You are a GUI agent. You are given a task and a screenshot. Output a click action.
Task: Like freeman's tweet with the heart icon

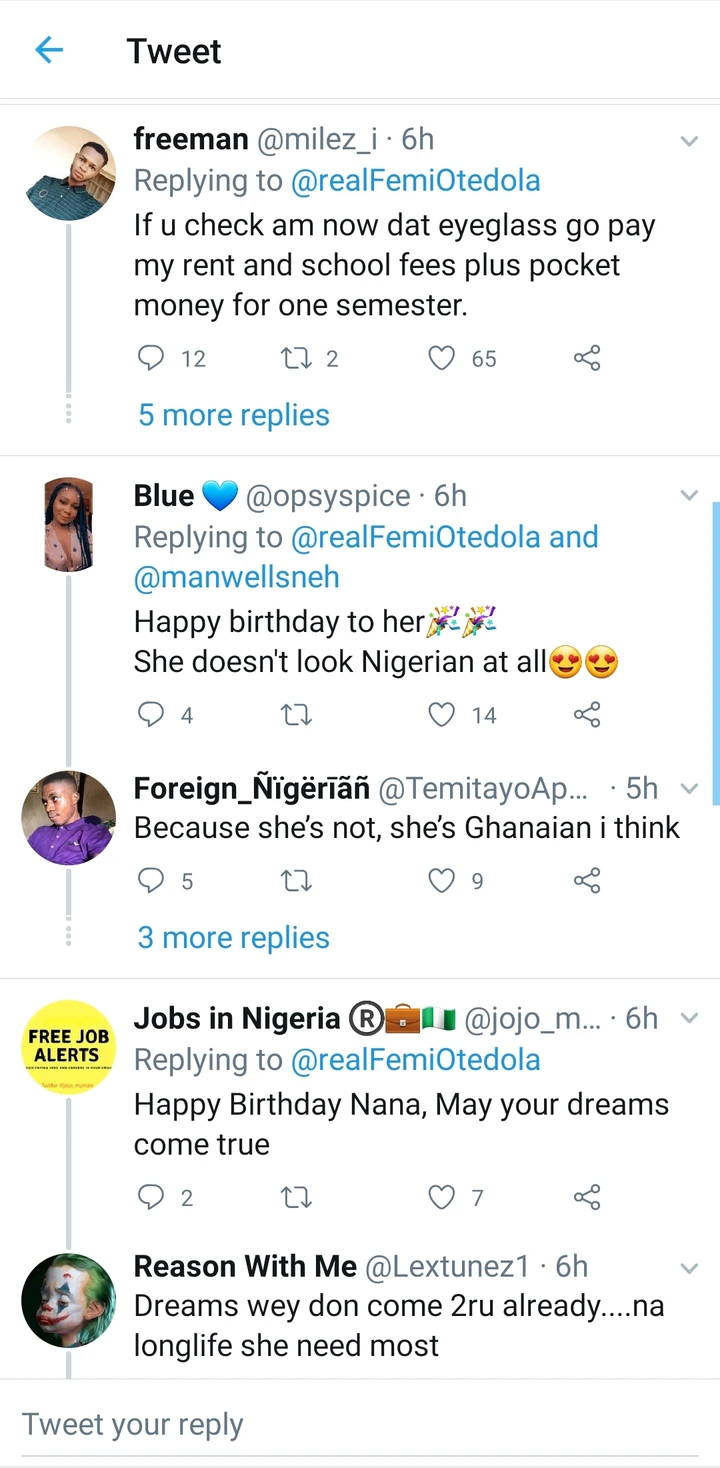tap(441, 358)
